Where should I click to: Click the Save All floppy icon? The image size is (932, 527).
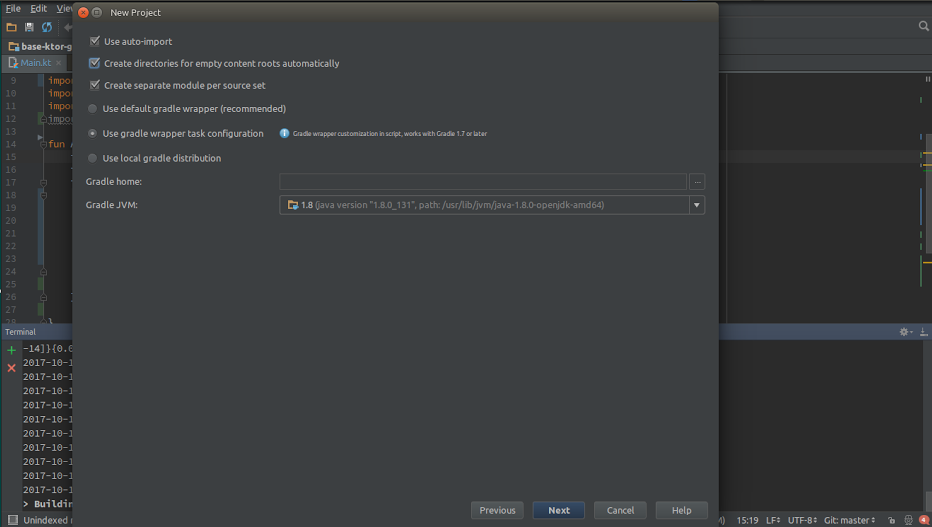click(x=30, y=27)
